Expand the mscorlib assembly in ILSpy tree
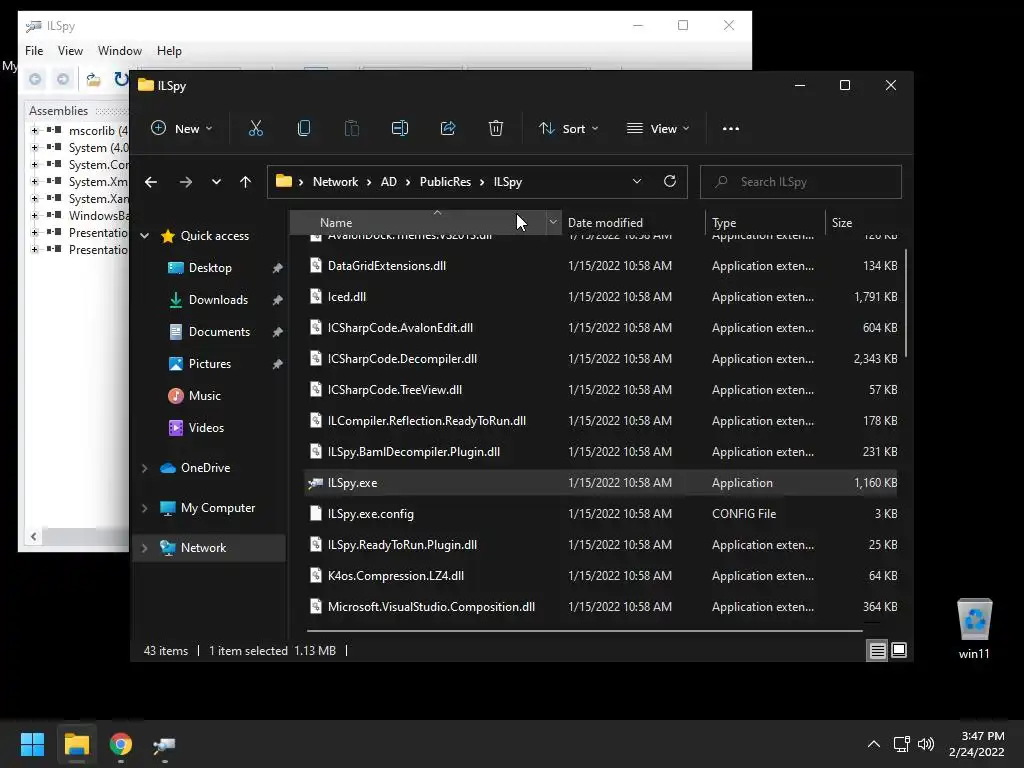The height and width of the screenshot is (768, 1024). coord(35,131)
